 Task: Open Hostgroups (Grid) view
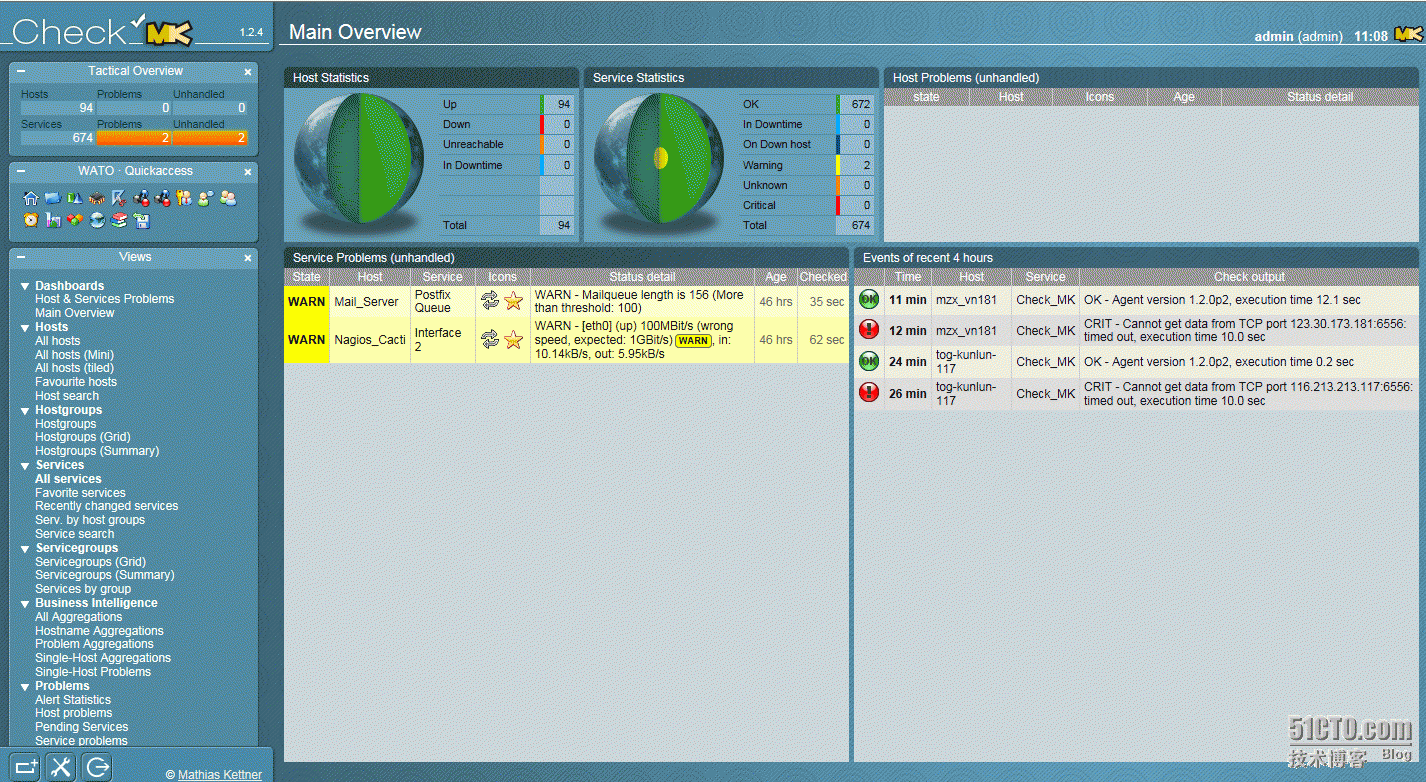tap(83, 437)
